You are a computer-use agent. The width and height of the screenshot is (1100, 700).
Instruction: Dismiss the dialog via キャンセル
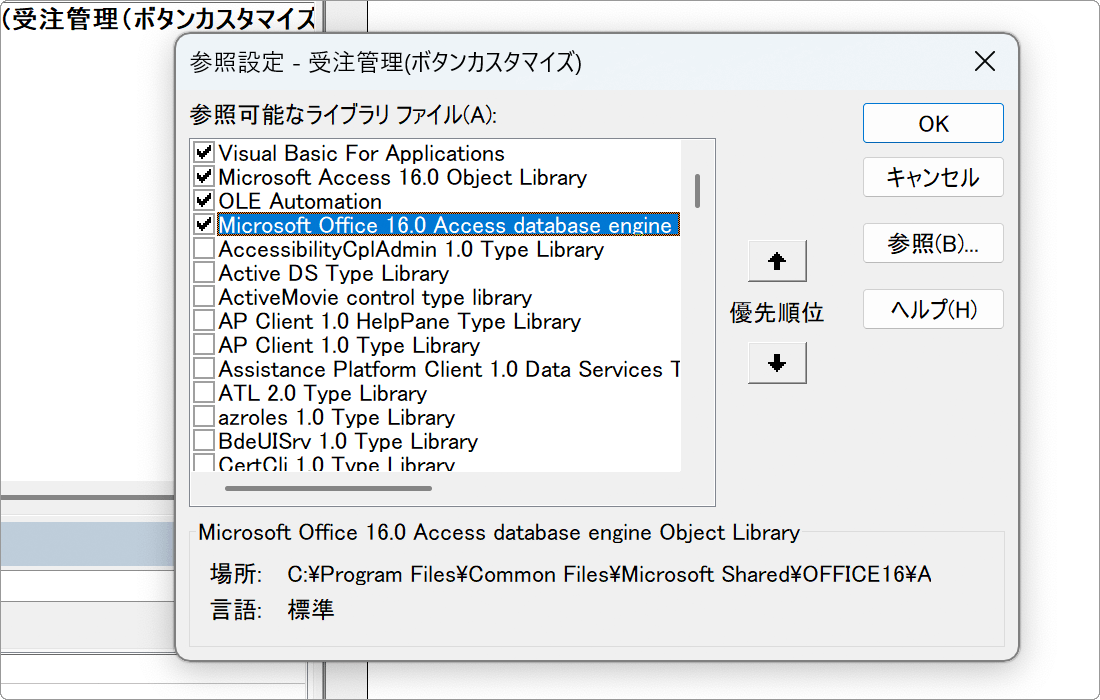(932, 177)
